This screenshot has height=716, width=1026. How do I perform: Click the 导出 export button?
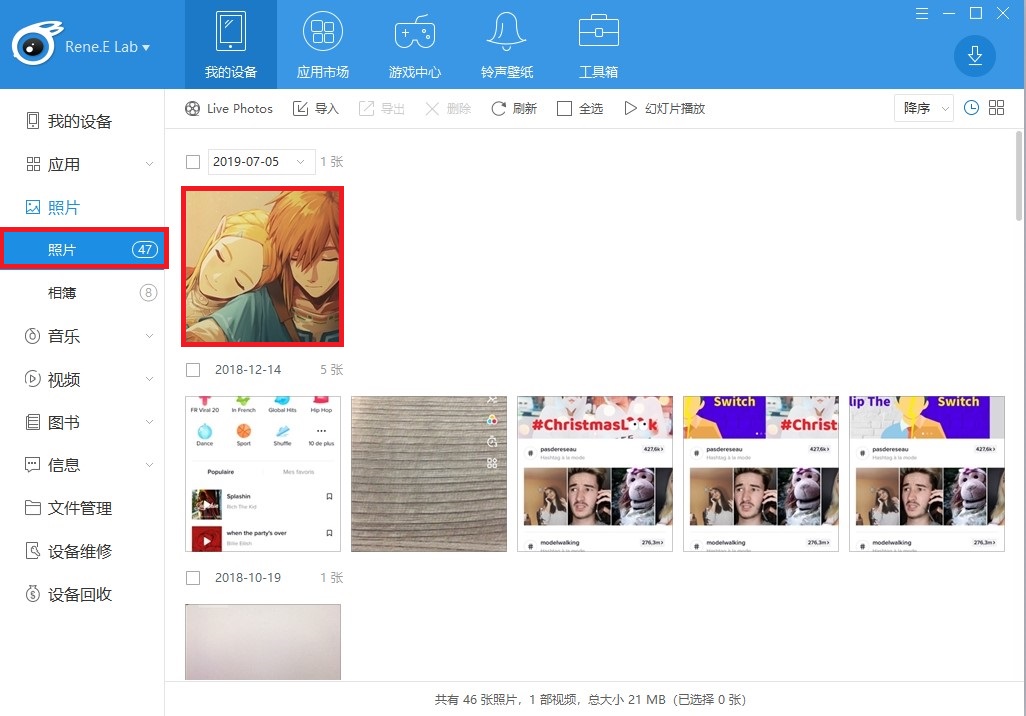[x=381, y=109]
